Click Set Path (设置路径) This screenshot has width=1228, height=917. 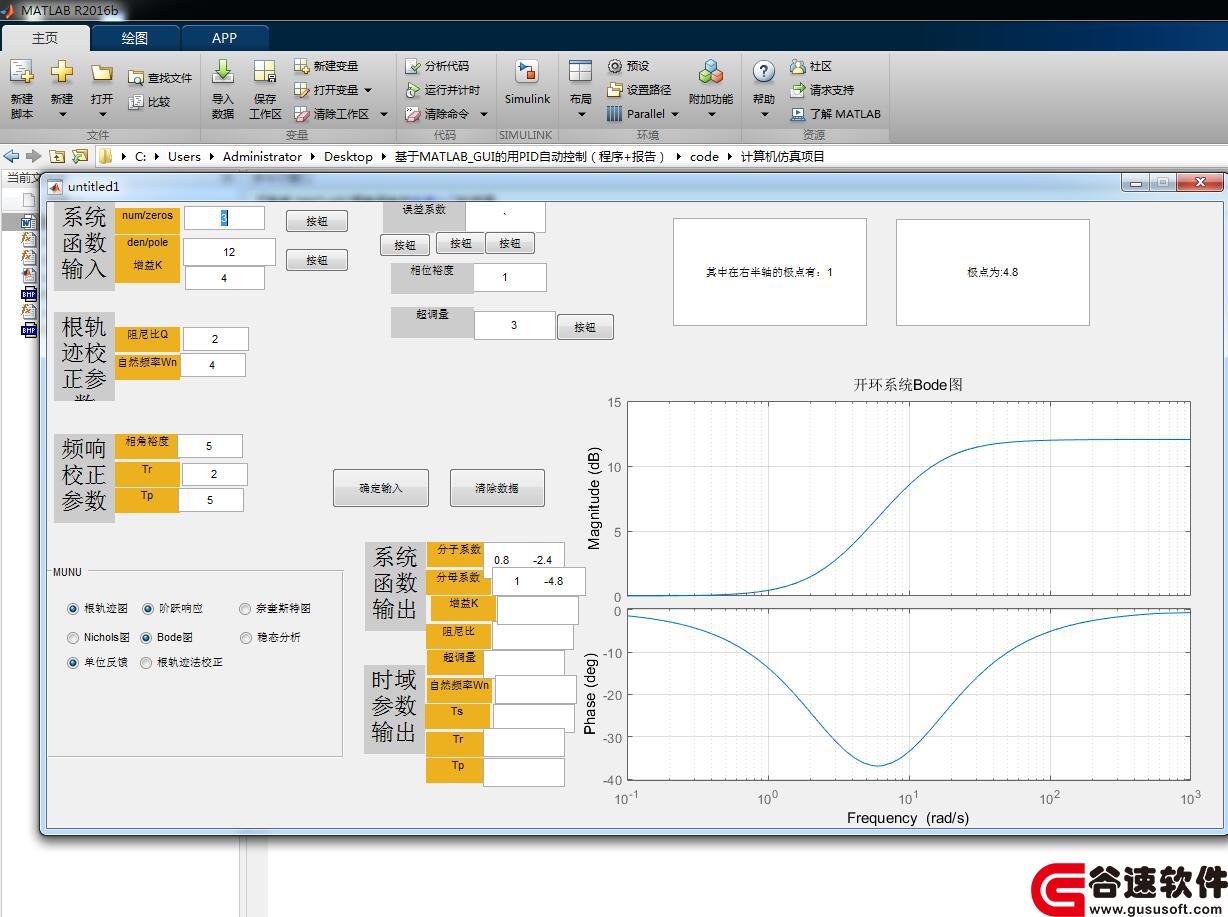point(639,90)
